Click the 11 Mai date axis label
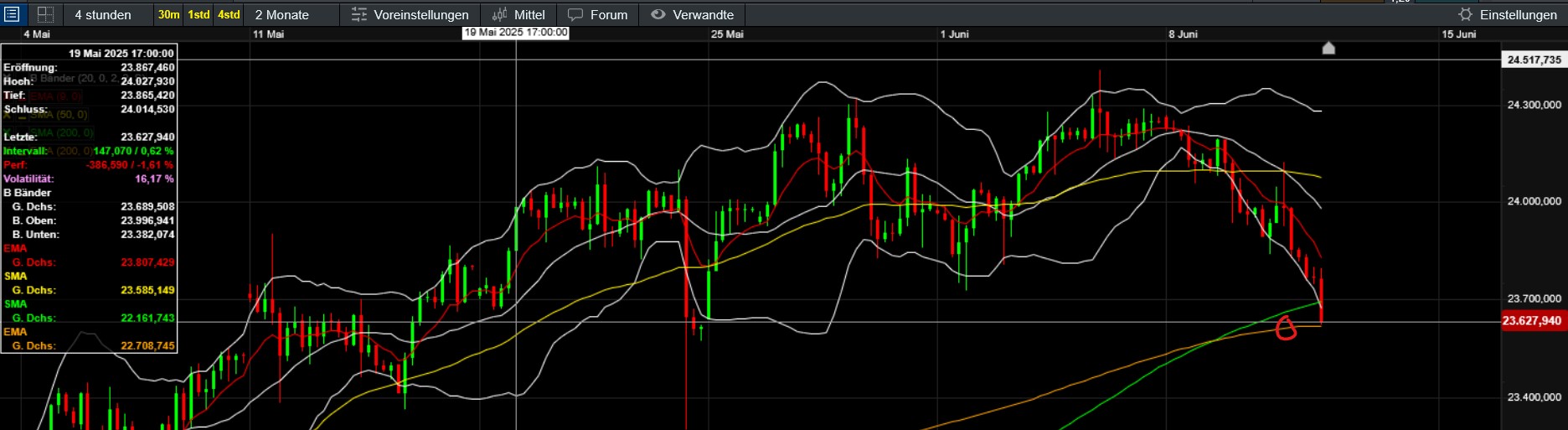 [x=268, y=34]
